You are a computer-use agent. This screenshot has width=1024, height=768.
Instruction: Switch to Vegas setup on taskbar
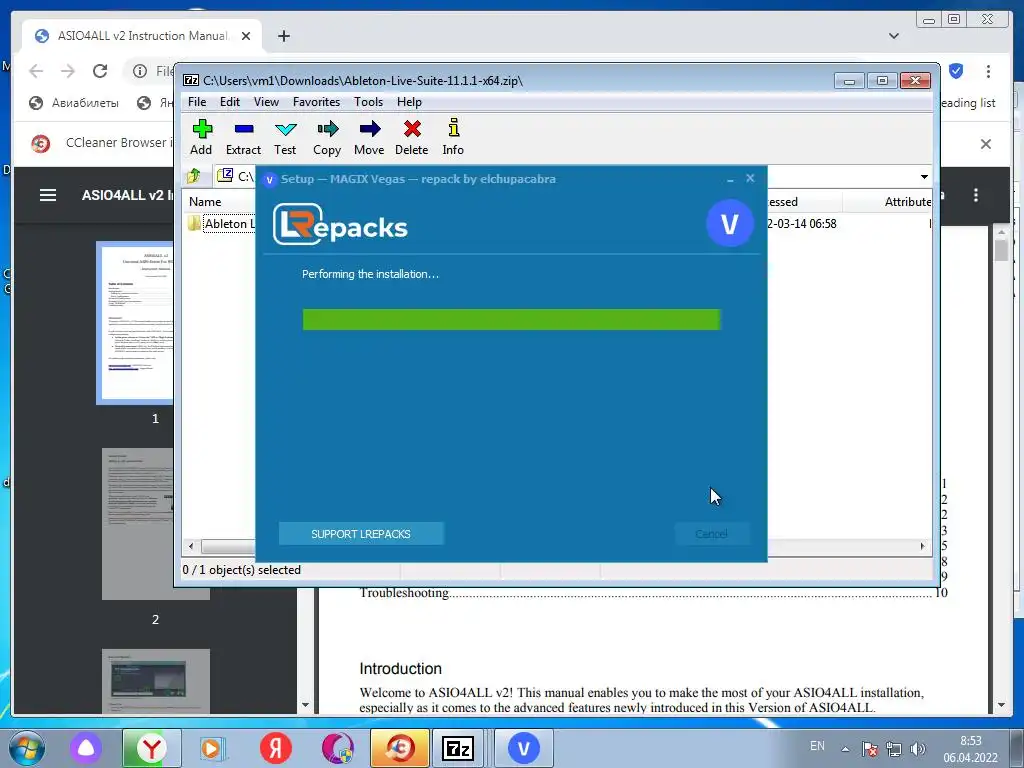pyautogui.click(x=523, y=748)
